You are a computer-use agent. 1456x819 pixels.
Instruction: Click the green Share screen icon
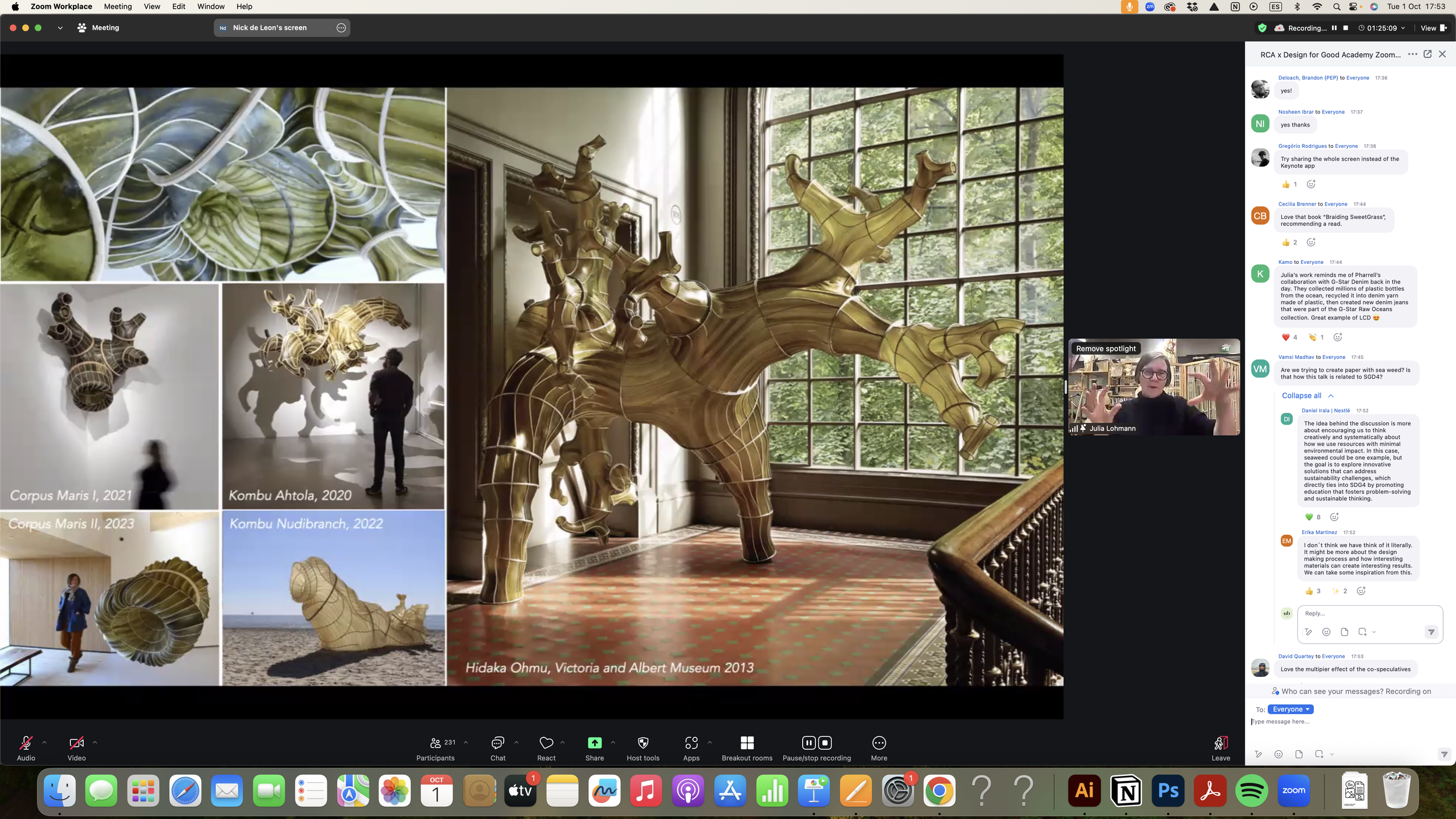click(x=595, y=743)
